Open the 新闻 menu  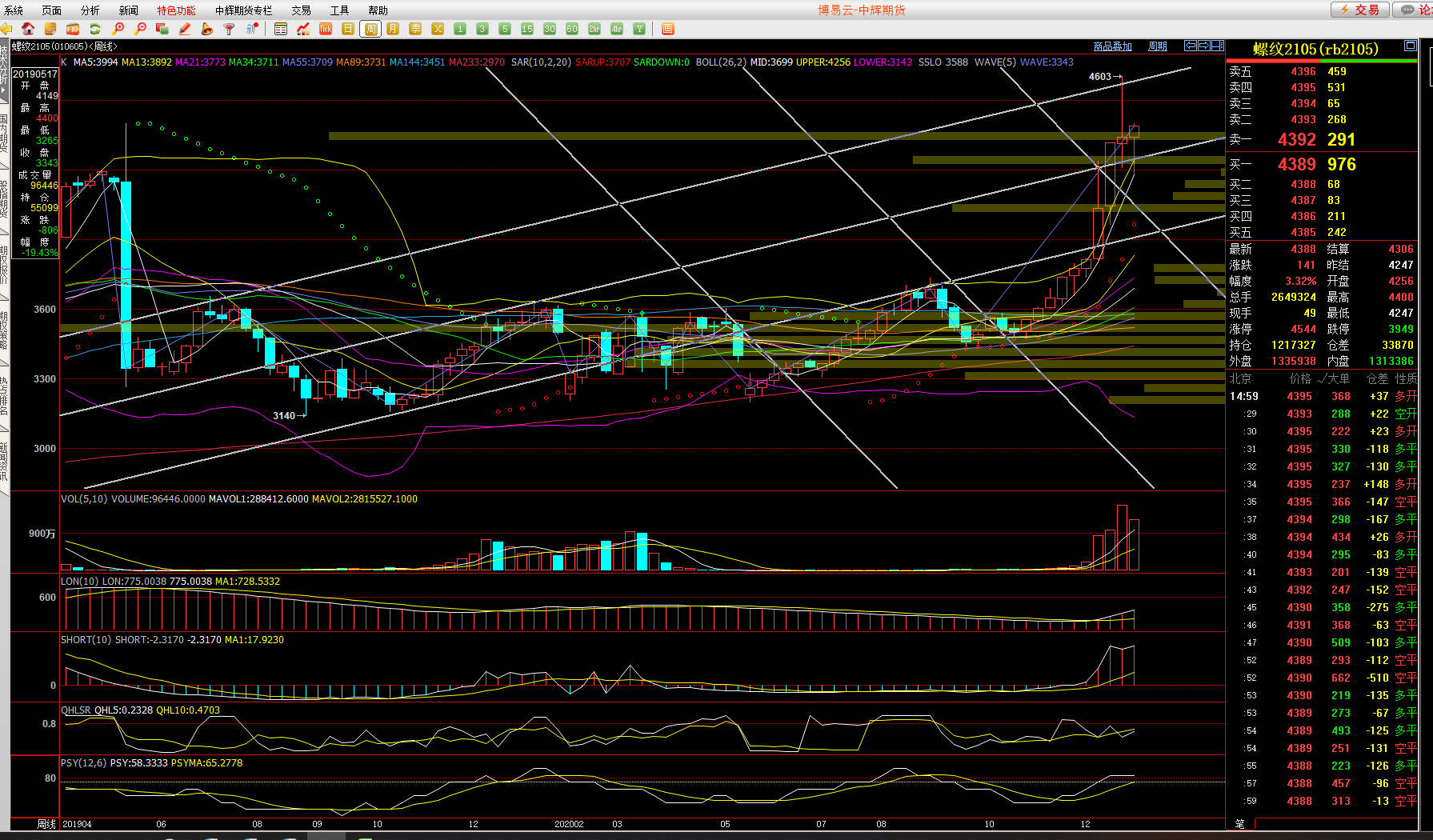click(129, 10)
